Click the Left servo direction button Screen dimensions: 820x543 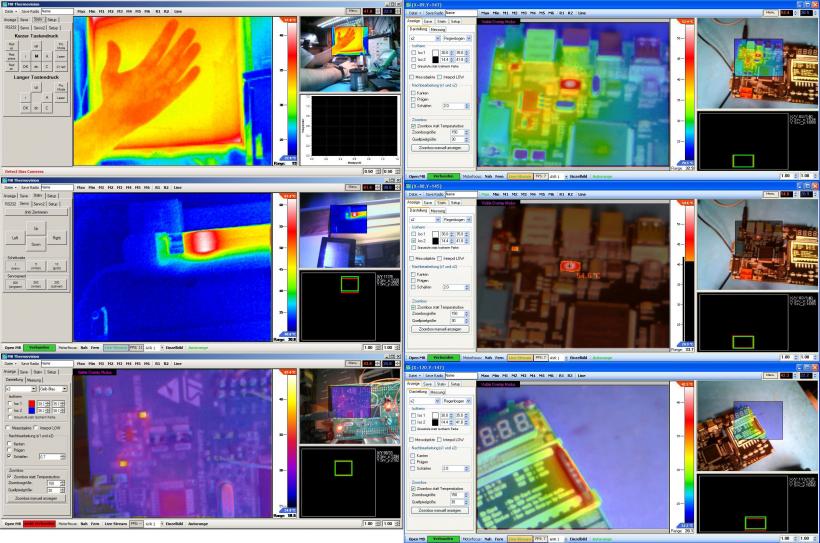[x=14, y=238]
